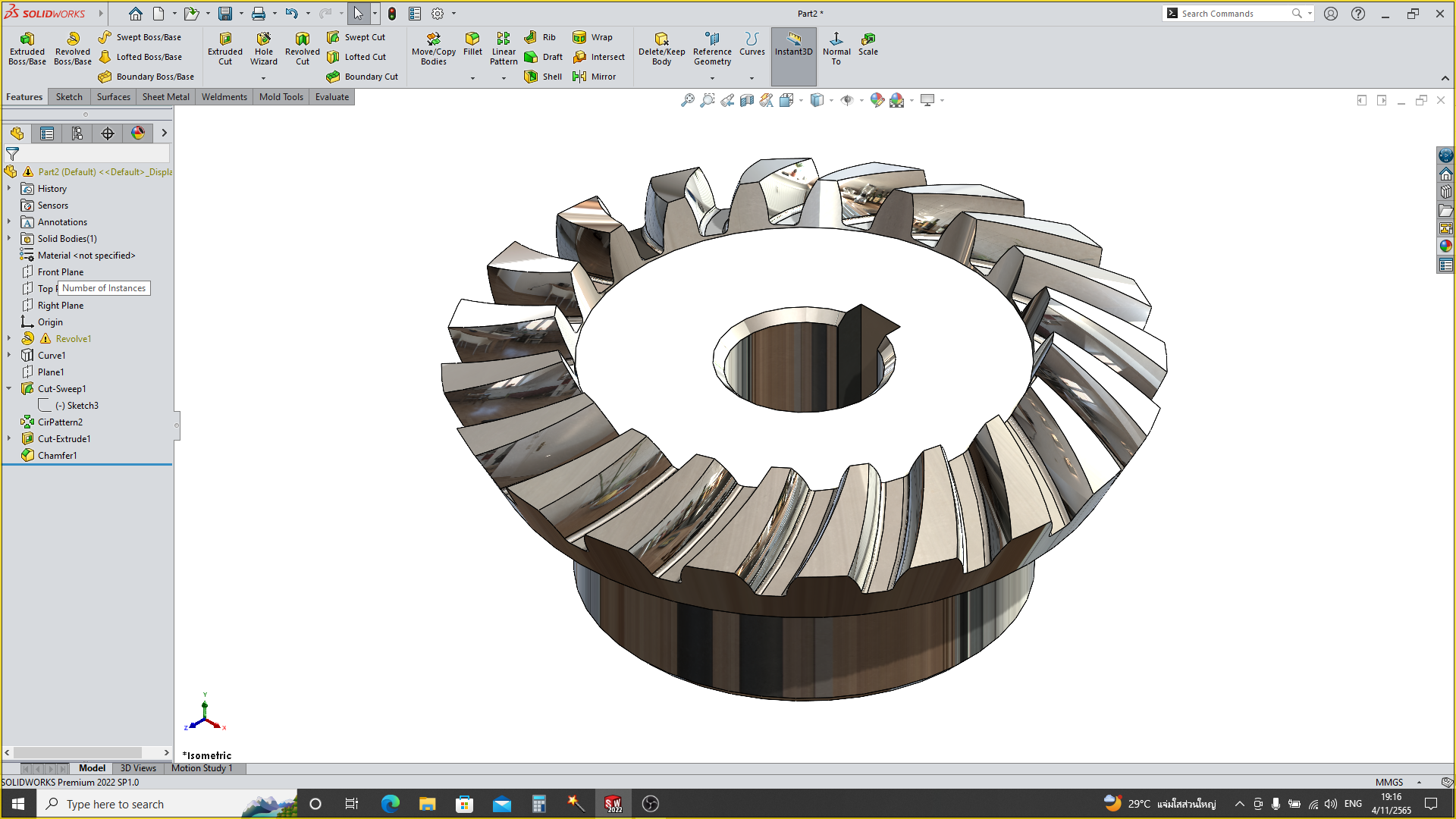Choose the Lofted Cut tool
Image resolution: width=1456 pixels, height=819 pixels.
(x=356, y=57)
